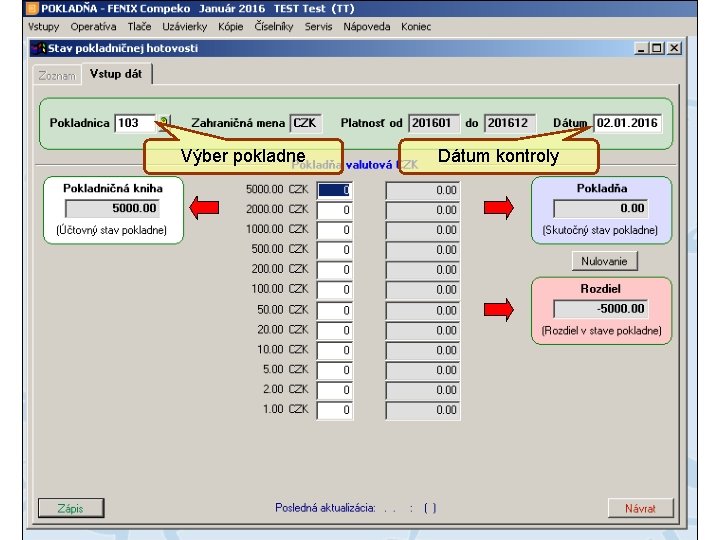
Task: Click count field for 200.00 CZK
Action: click(x=335, y=270)
